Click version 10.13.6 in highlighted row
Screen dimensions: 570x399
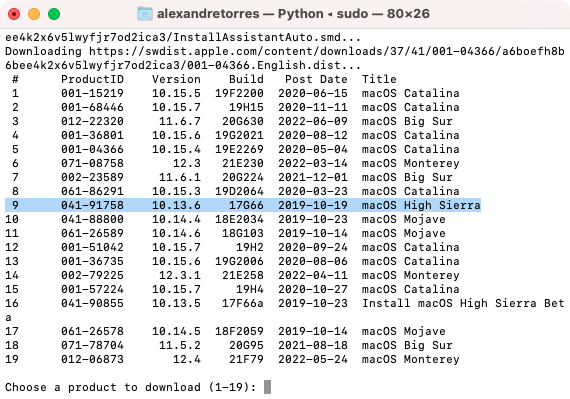[x=176, y=205]
